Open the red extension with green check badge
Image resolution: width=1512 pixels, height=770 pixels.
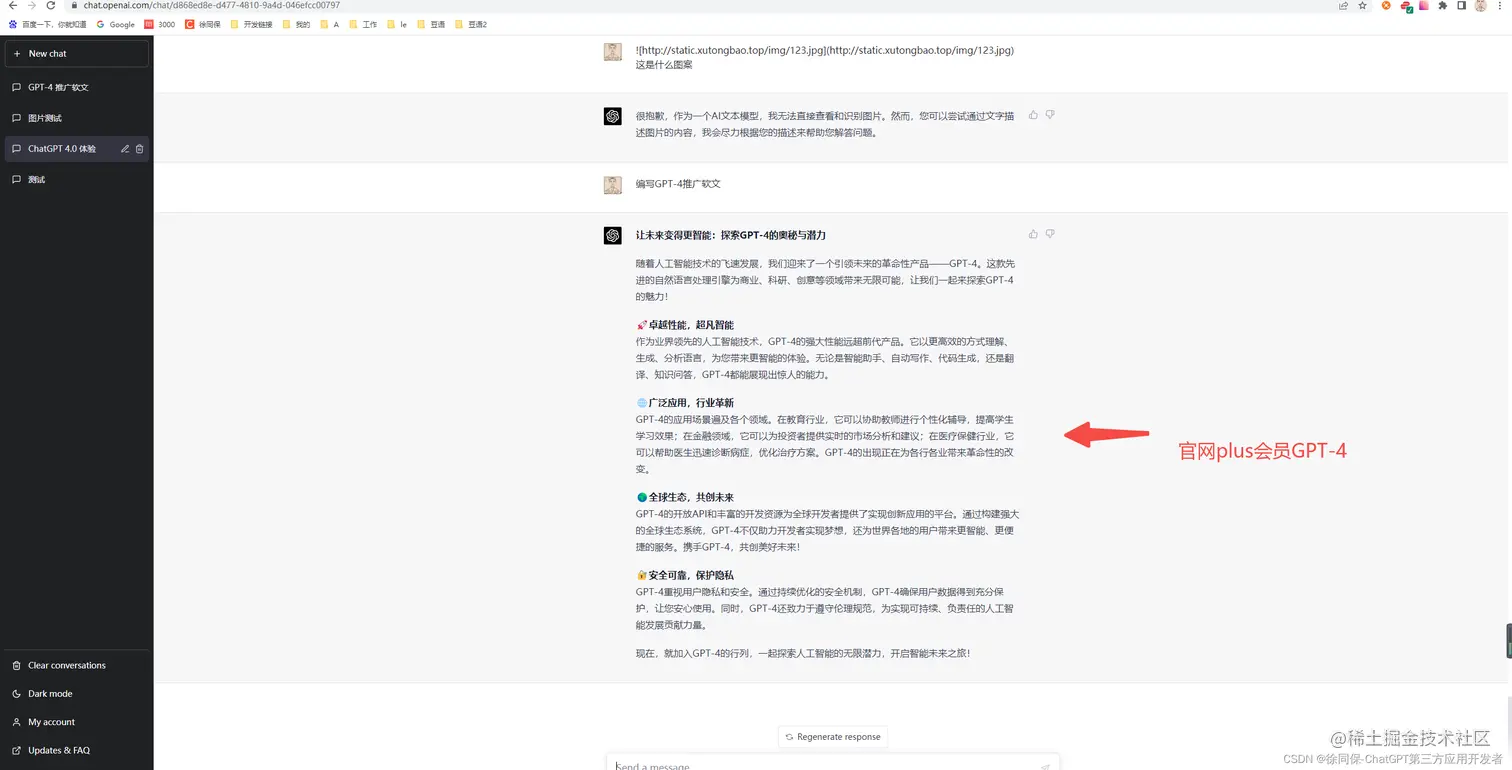1406,6
